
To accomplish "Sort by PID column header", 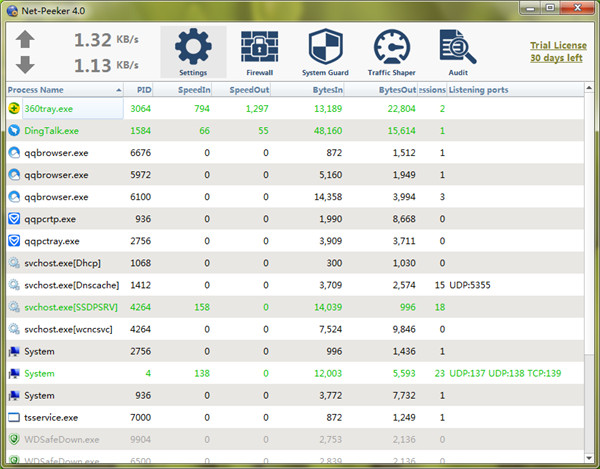I will [x=144, y=90].
